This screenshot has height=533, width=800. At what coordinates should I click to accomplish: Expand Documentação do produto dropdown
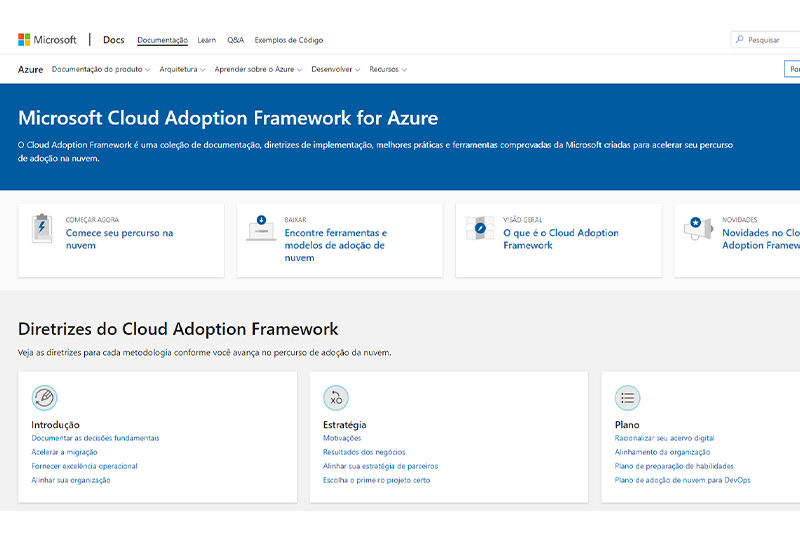[101, 69]
